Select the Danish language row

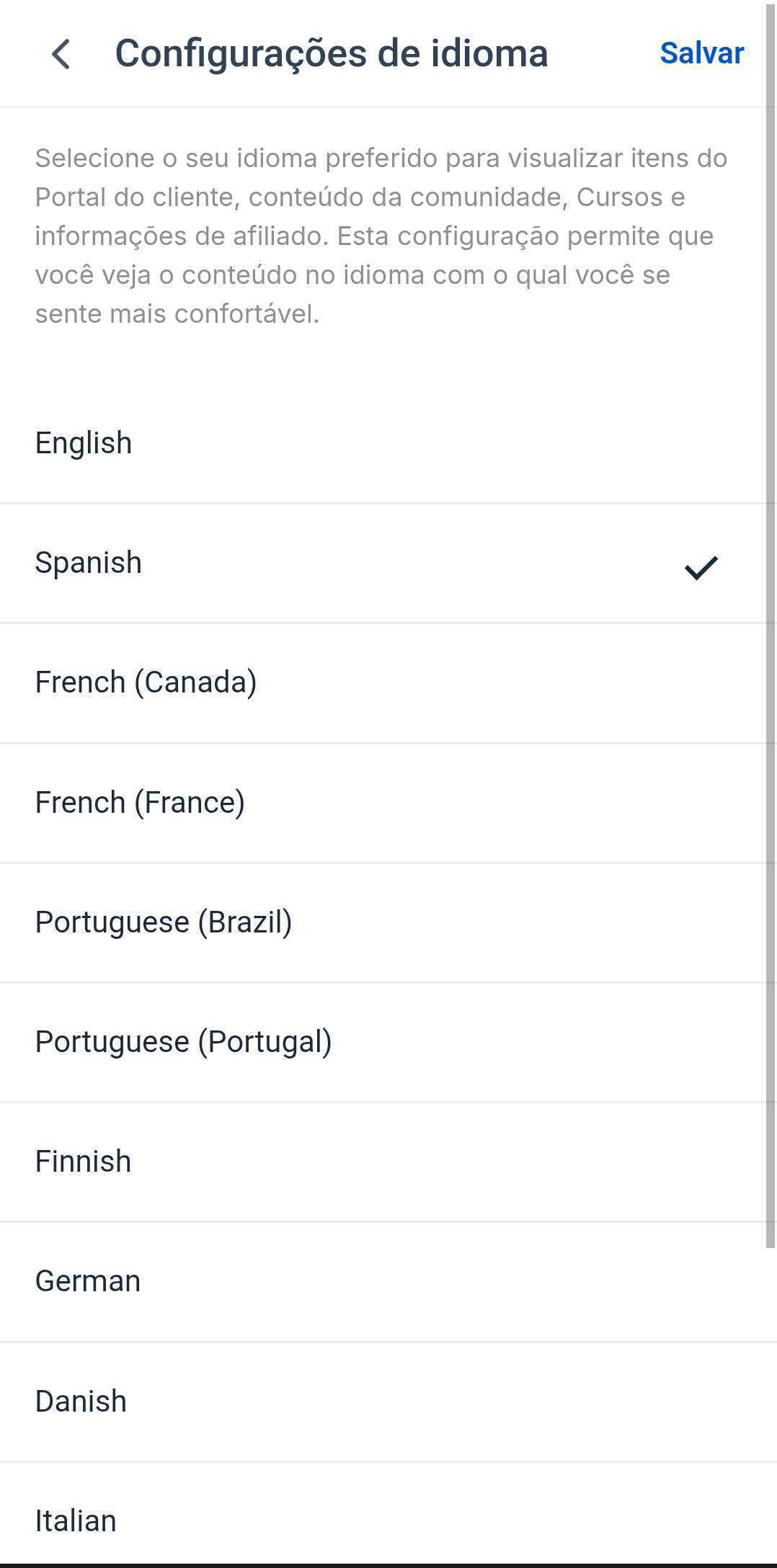coord(81,1402)
